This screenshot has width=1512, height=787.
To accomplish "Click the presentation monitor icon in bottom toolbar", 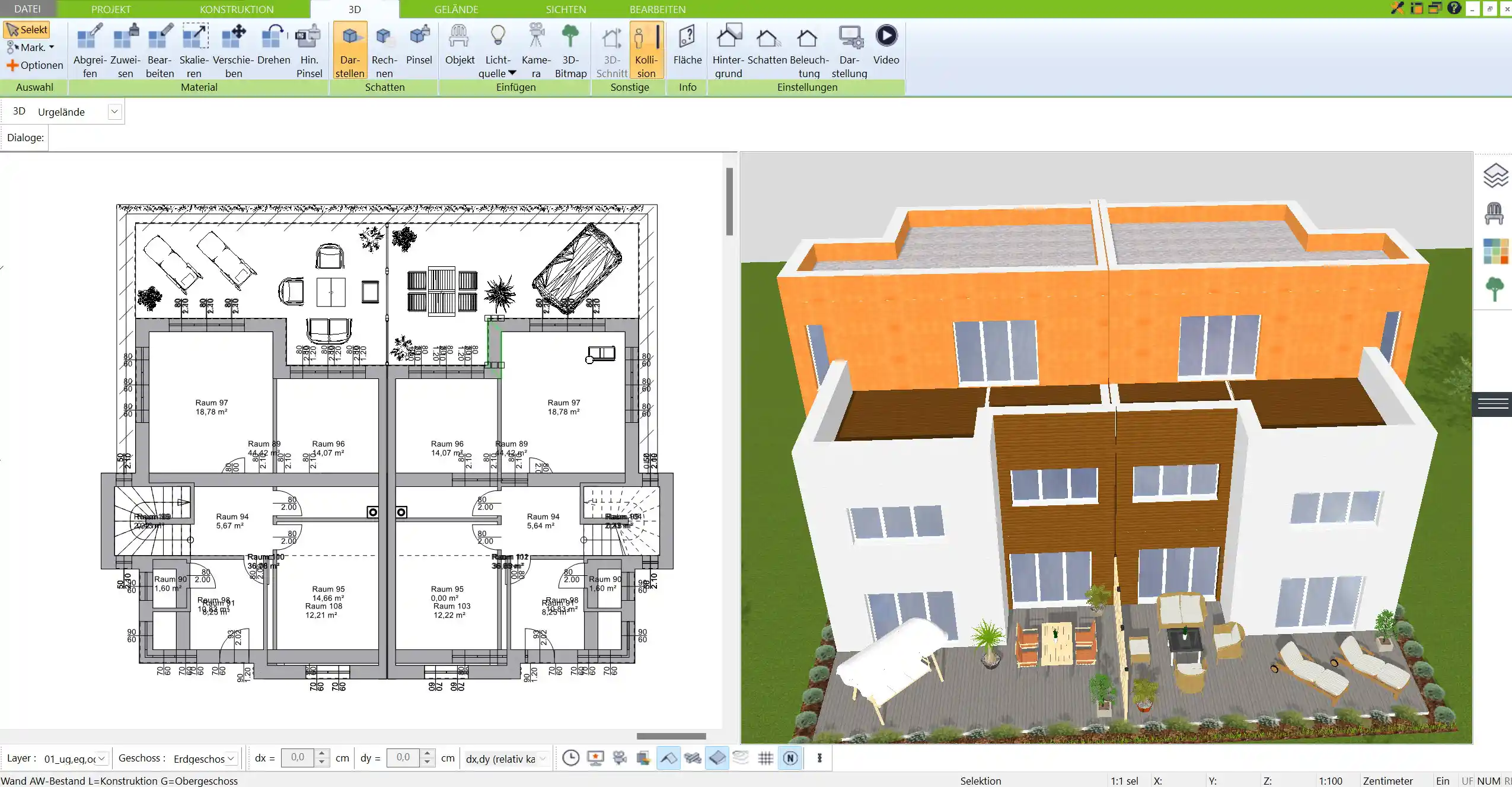I will (x=595, y=758).
